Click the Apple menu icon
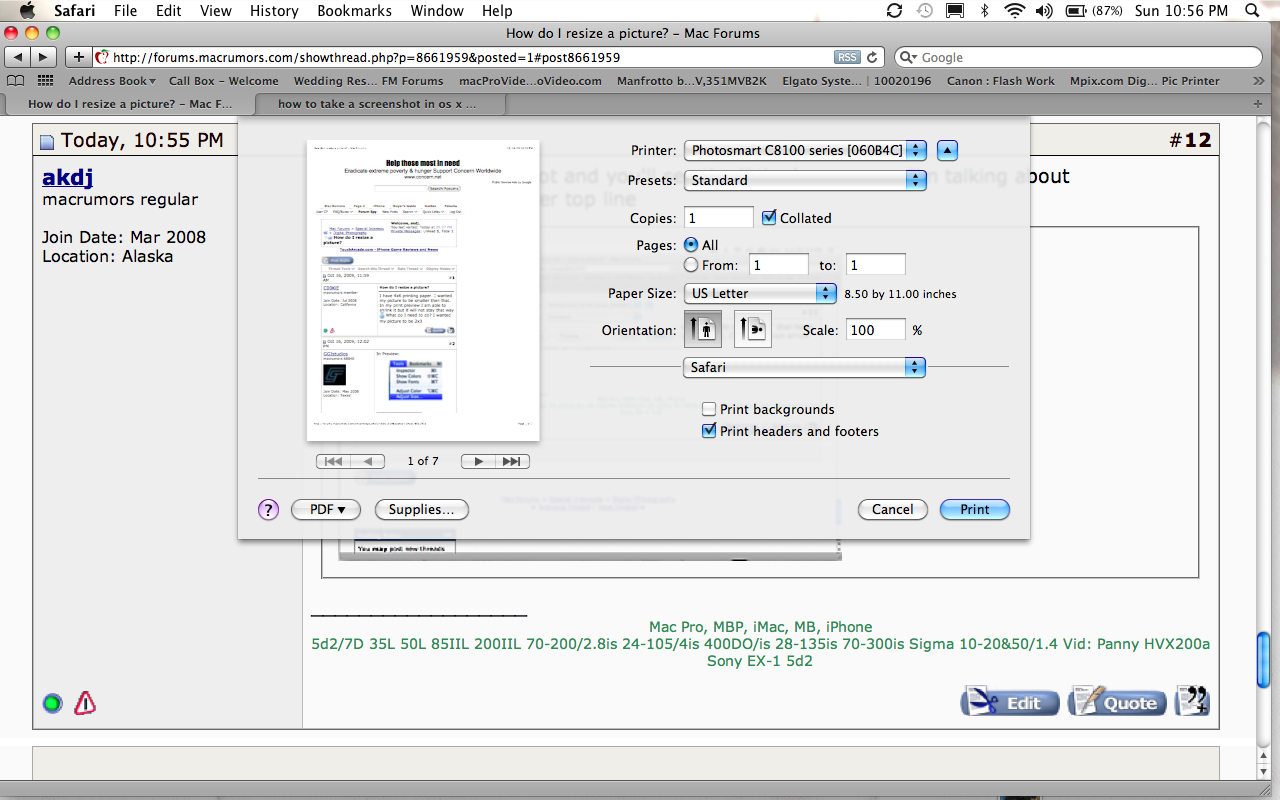This screenshot has height=800, width=1280. (27, 11)
